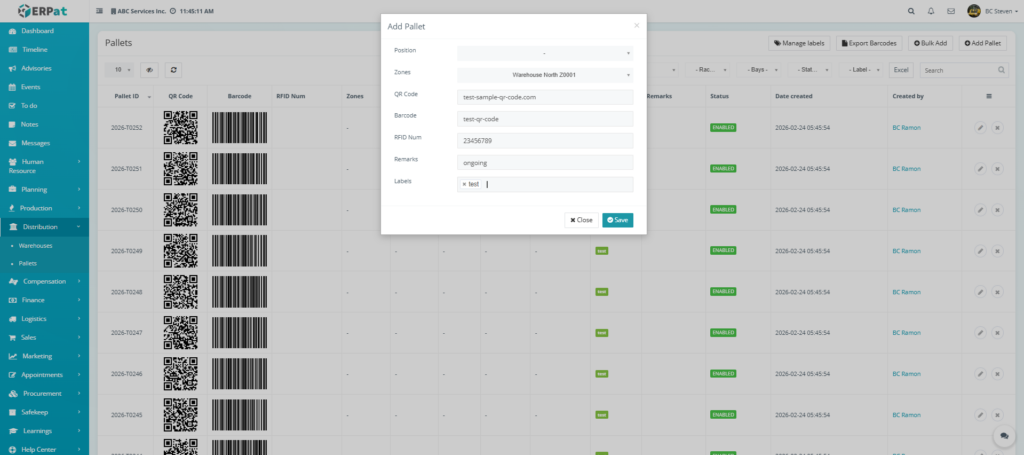This screenshot has height=455, width=1024.
Task: Click edit pencil for pallet 2026-T0252
Action: point(980,128)
